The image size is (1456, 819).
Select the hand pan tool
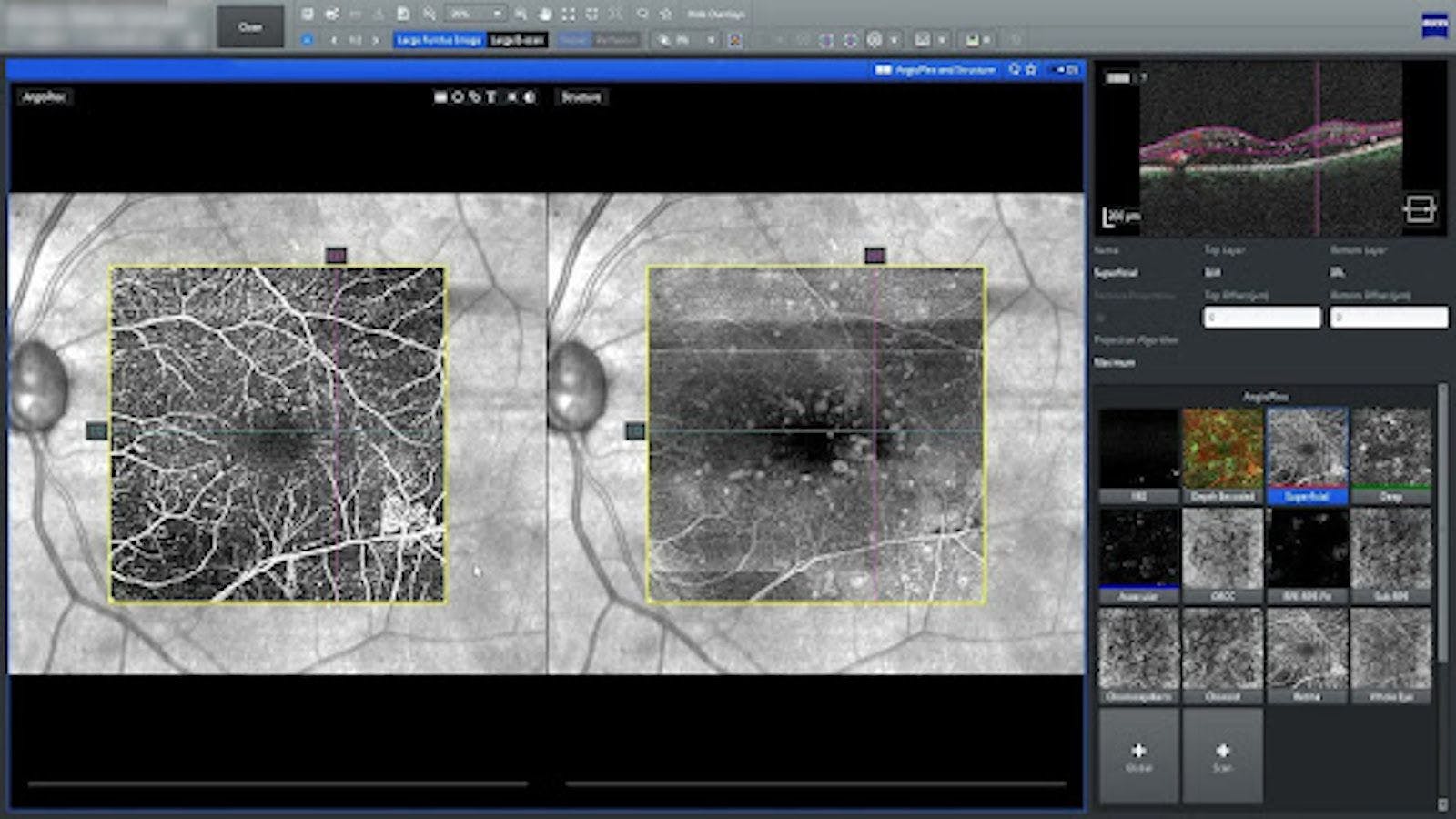[544, 15]
